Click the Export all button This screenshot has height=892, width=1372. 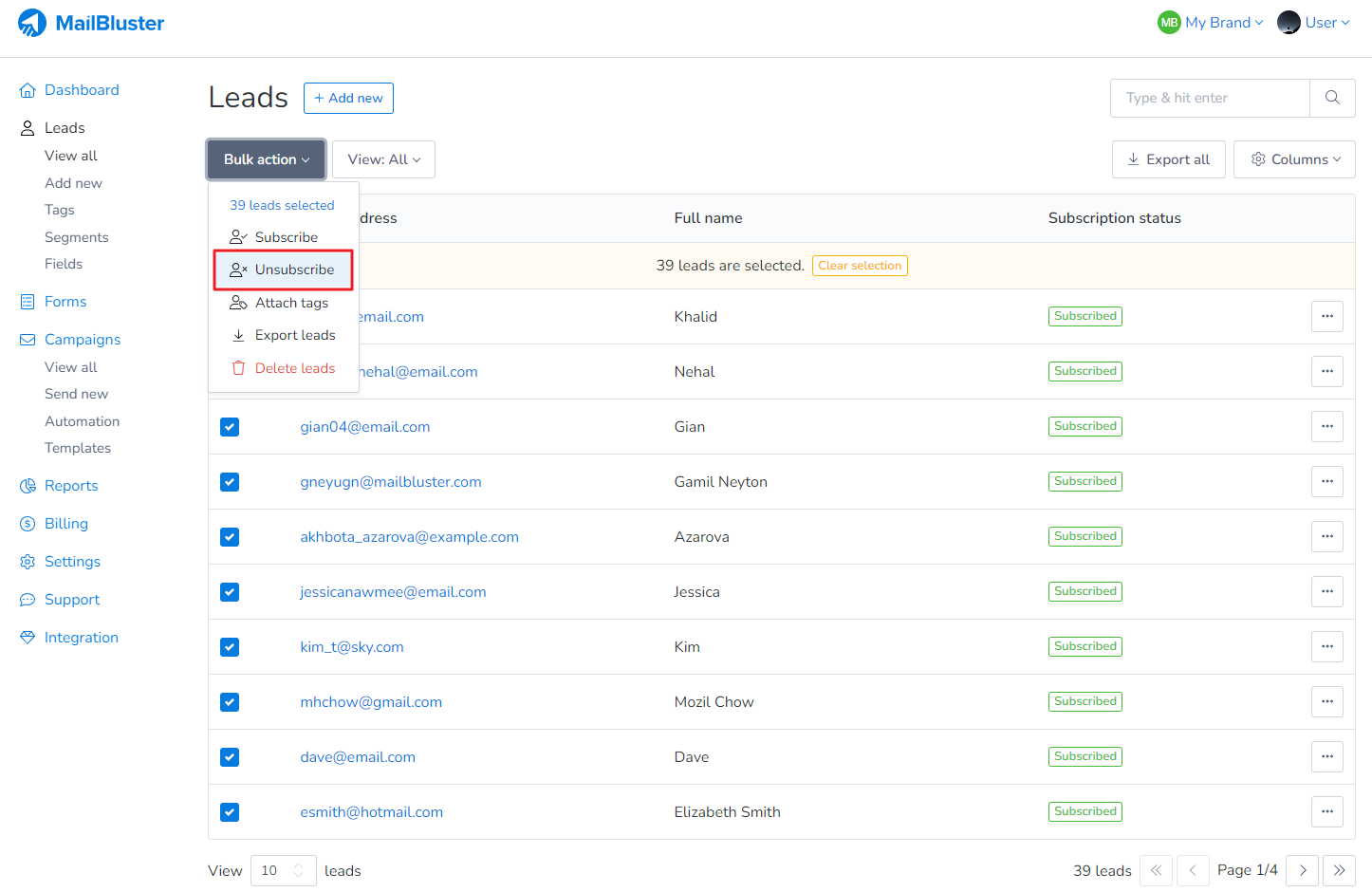pos(1168,159)
